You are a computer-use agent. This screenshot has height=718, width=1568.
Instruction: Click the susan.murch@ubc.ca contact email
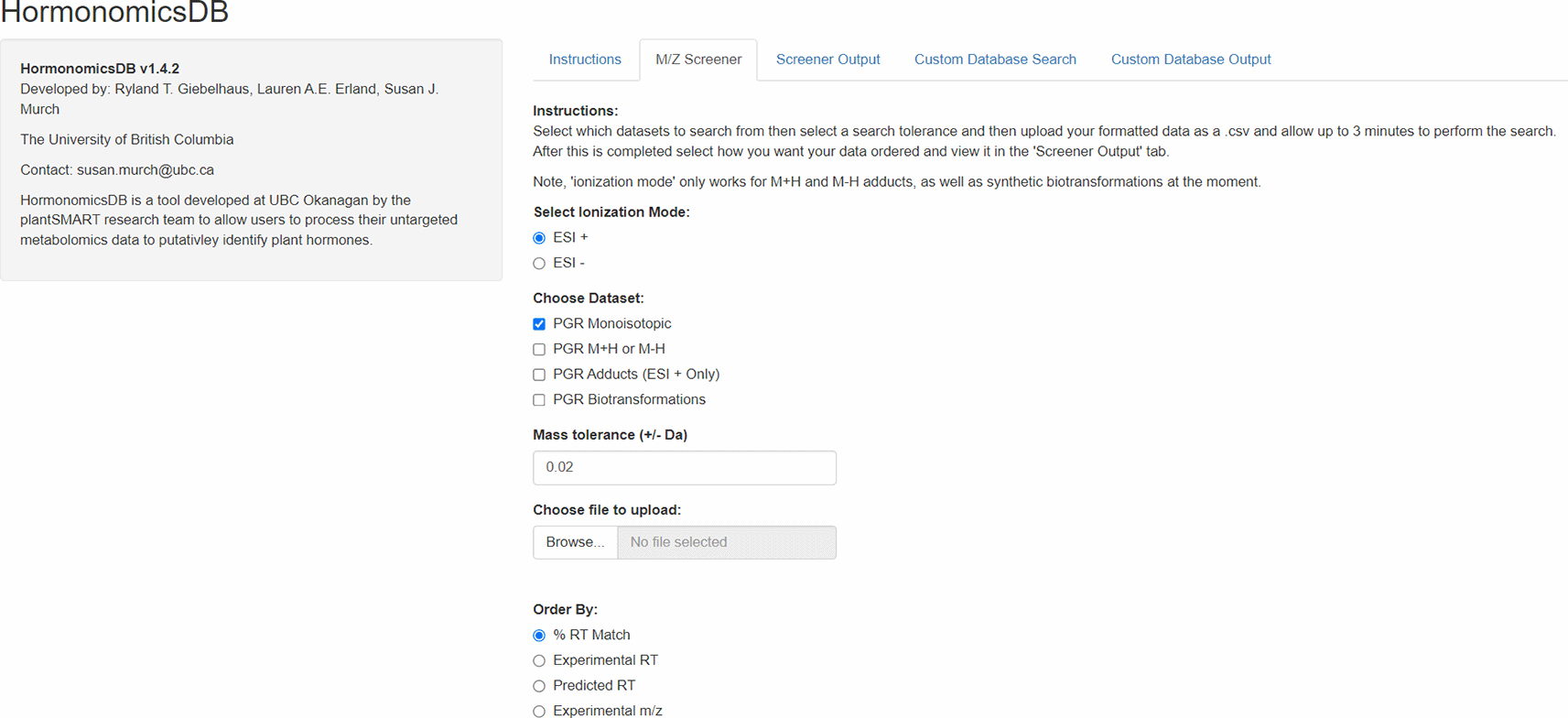click(146, 170)
